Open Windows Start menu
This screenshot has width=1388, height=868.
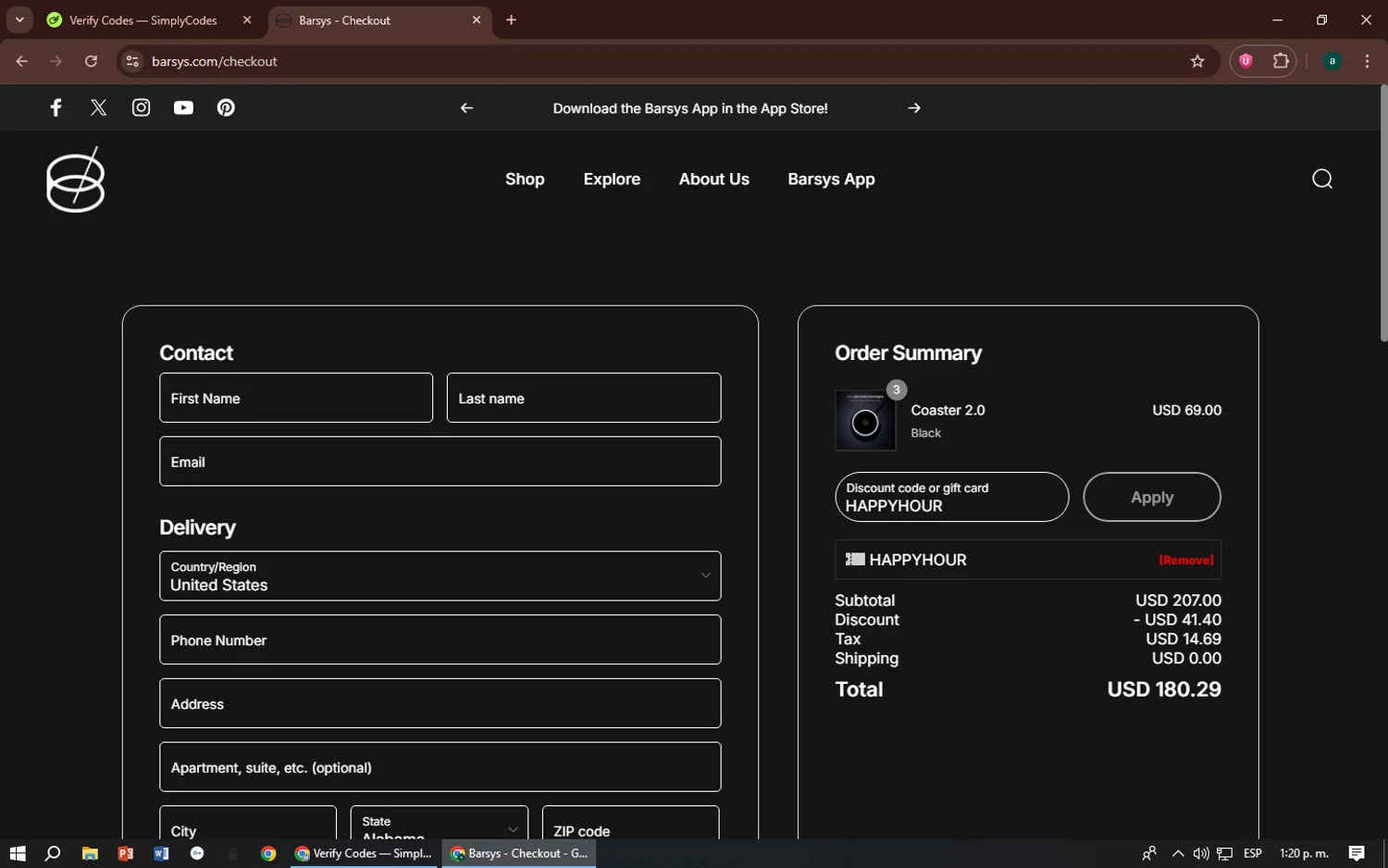coord(18,853)
